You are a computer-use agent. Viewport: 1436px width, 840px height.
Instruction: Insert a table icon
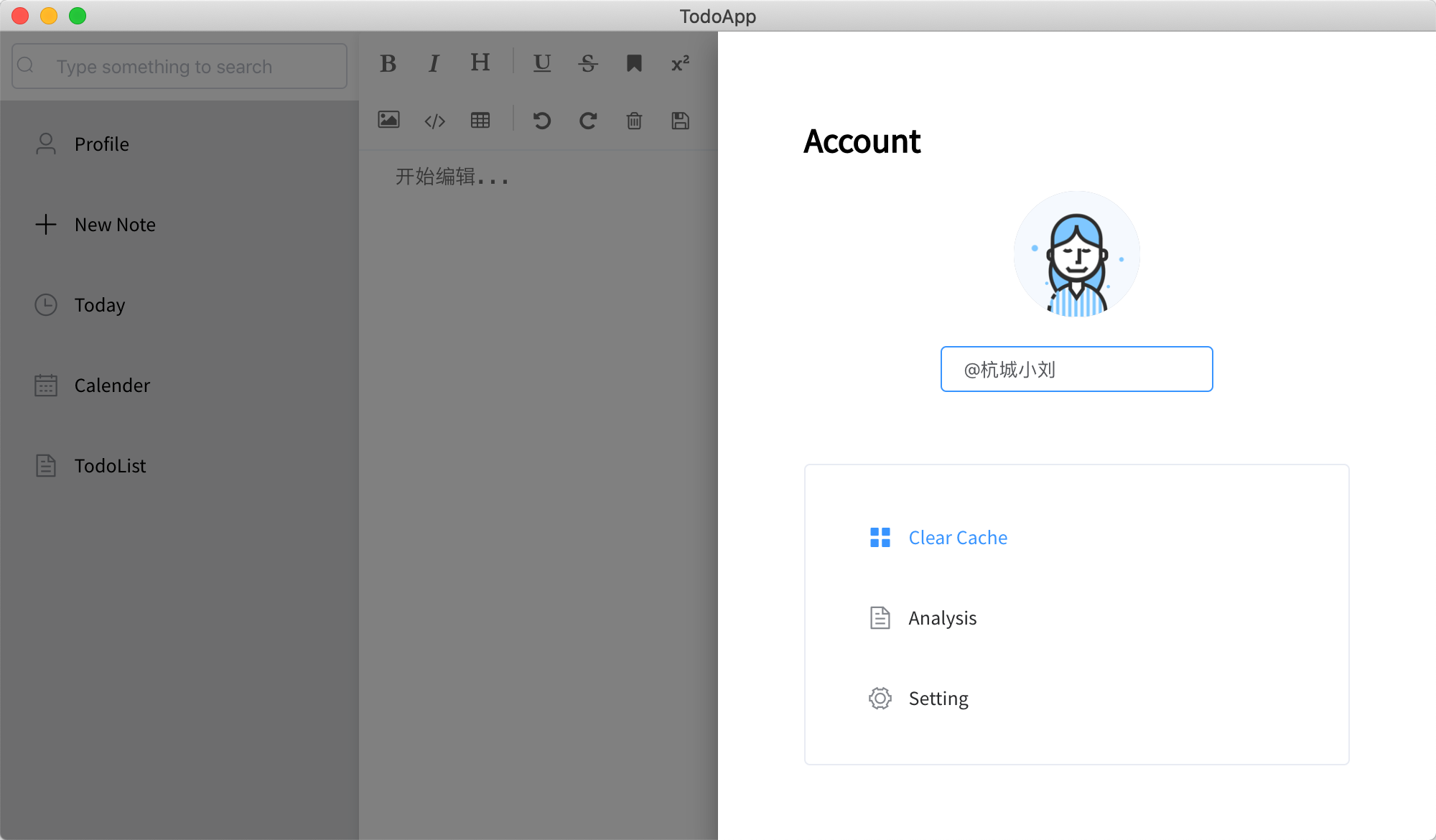tap(480, 121)
